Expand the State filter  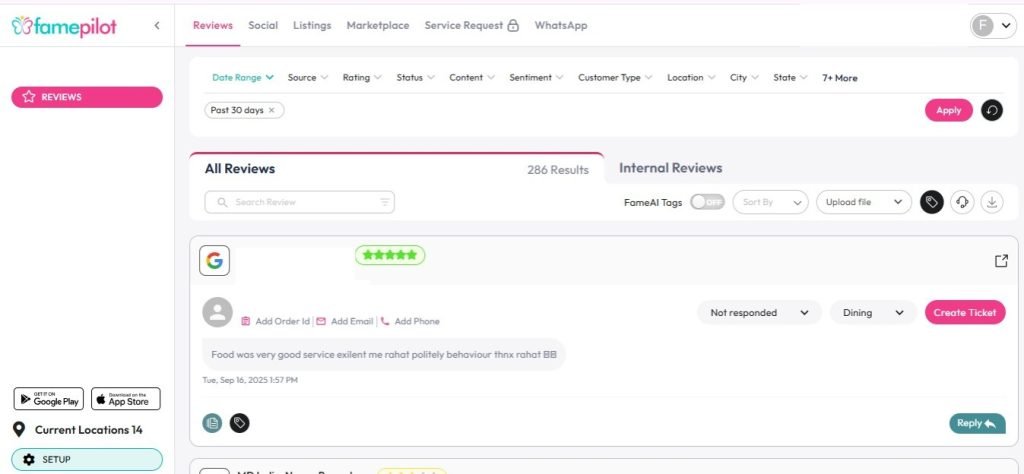tap(790, 78)
